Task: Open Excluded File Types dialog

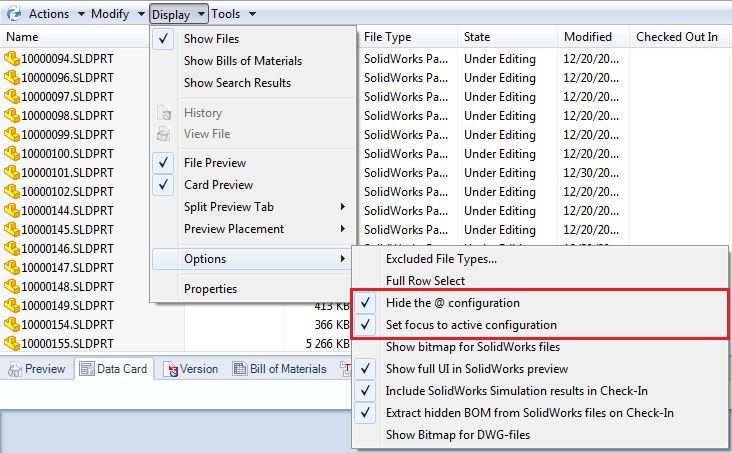Action: tap(441, 259)
